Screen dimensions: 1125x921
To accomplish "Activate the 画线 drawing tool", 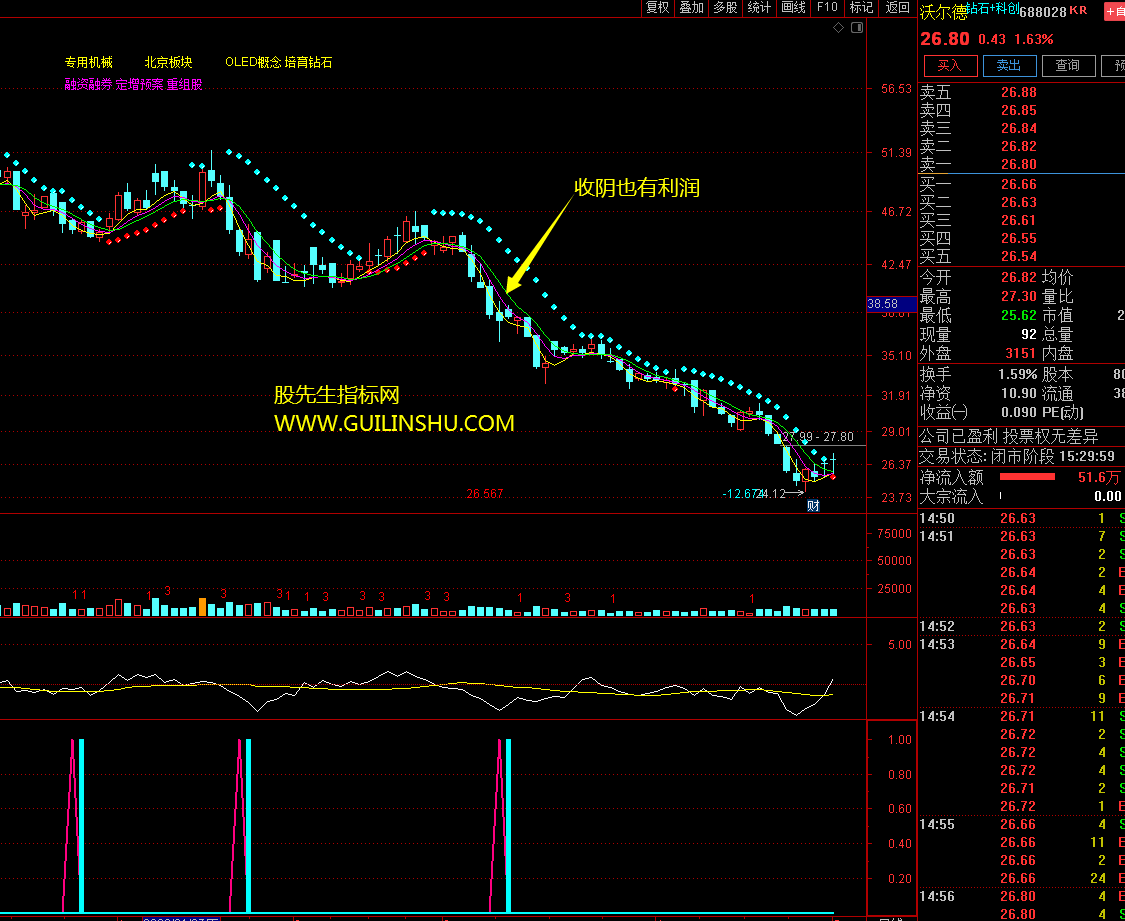I will (x=793, y=8).
